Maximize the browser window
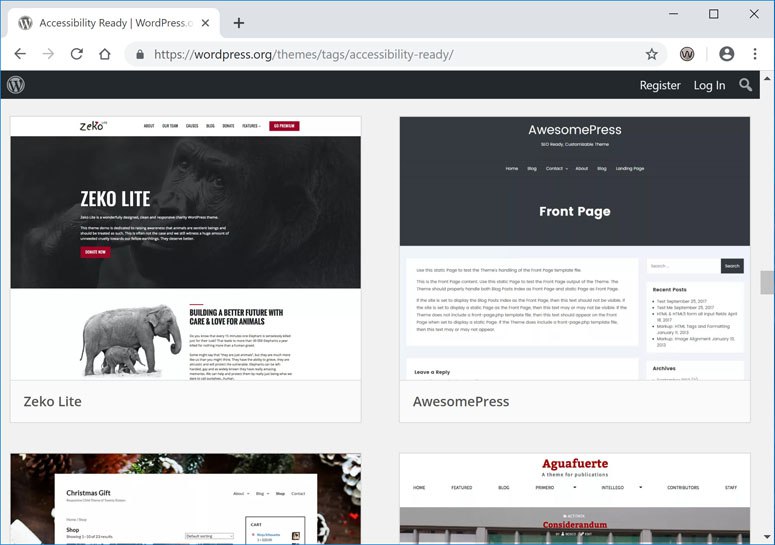The image size is (775, 545). (x=713, y=14)
